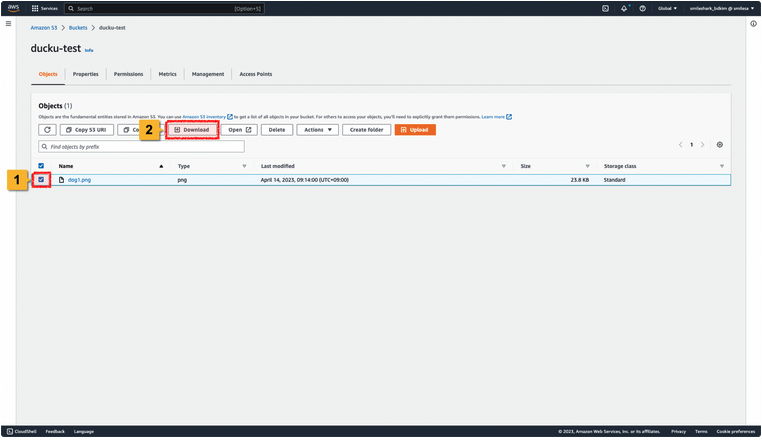
Task: Click the orange Upload button
Action: coord(415,130)
